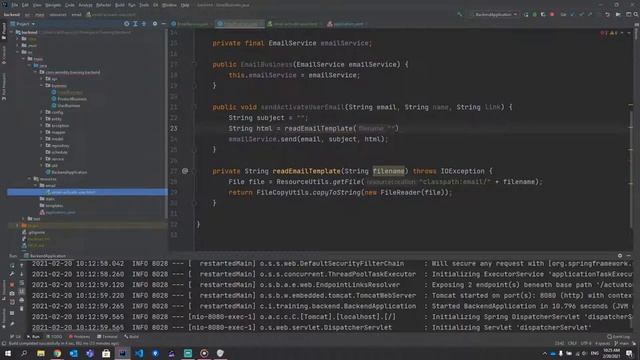Screen dimensions: 640x360
Task: Select the root 'backend' project node
Action: pyautogui.click(x=29, y=32)
